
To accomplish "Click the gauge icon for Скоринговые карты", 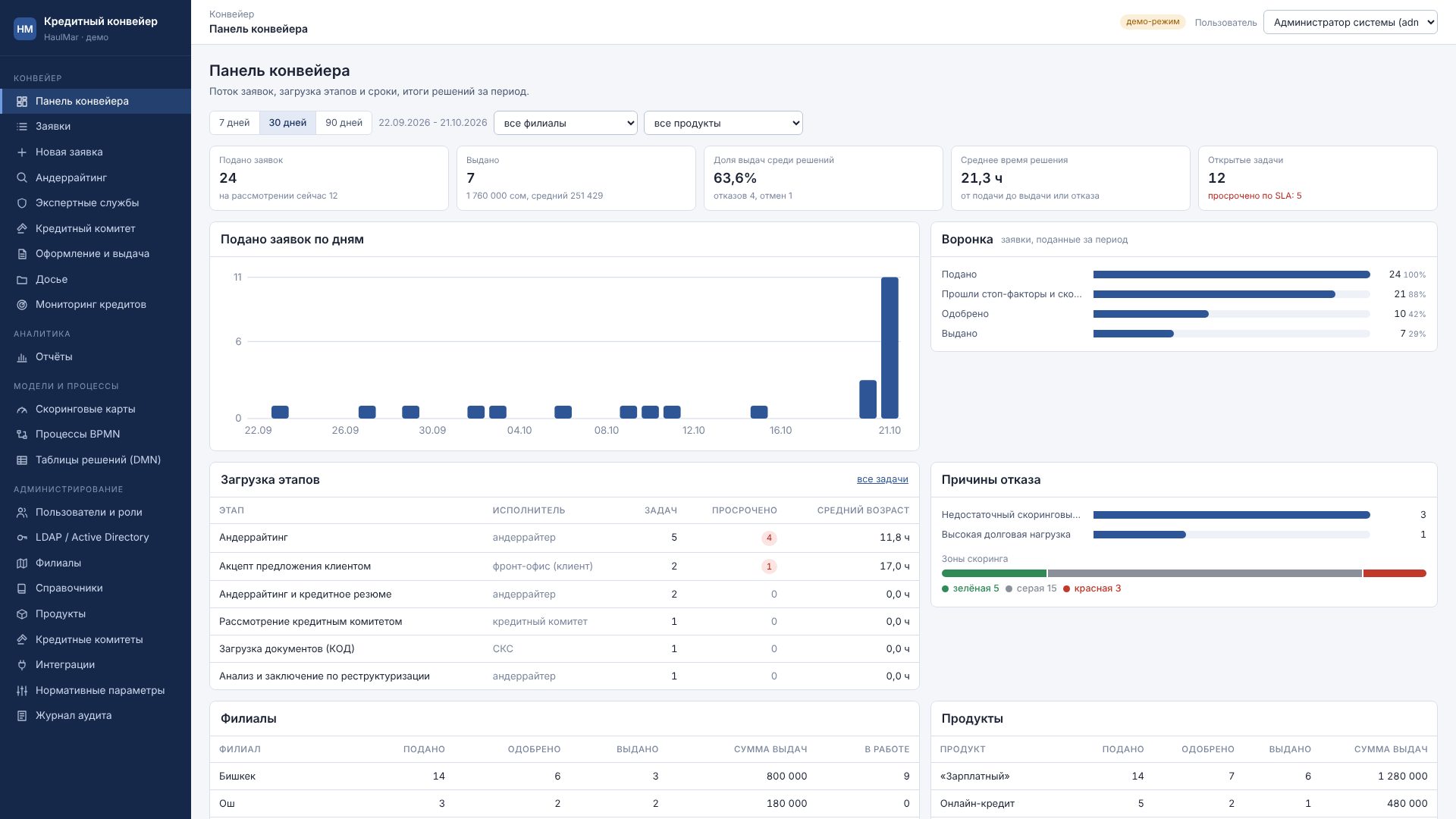I will tap(22, 409).
